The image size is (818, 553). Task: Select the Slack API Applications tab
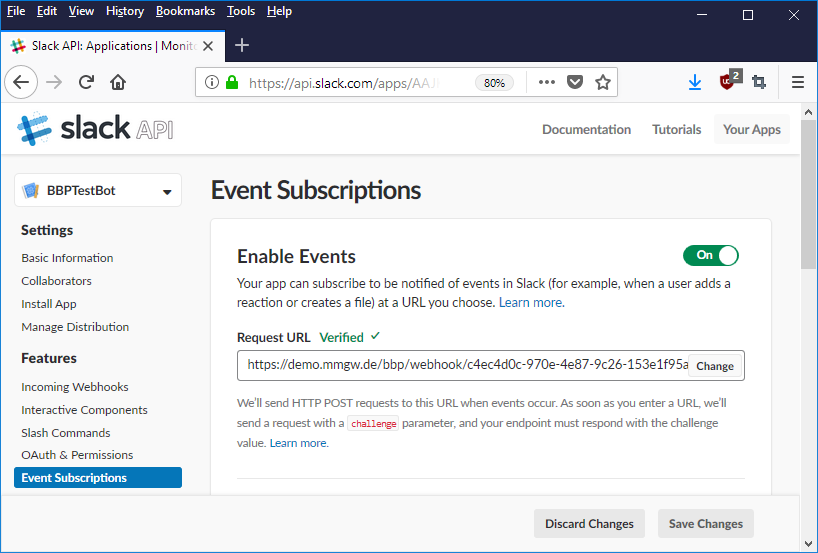(113, 46)
